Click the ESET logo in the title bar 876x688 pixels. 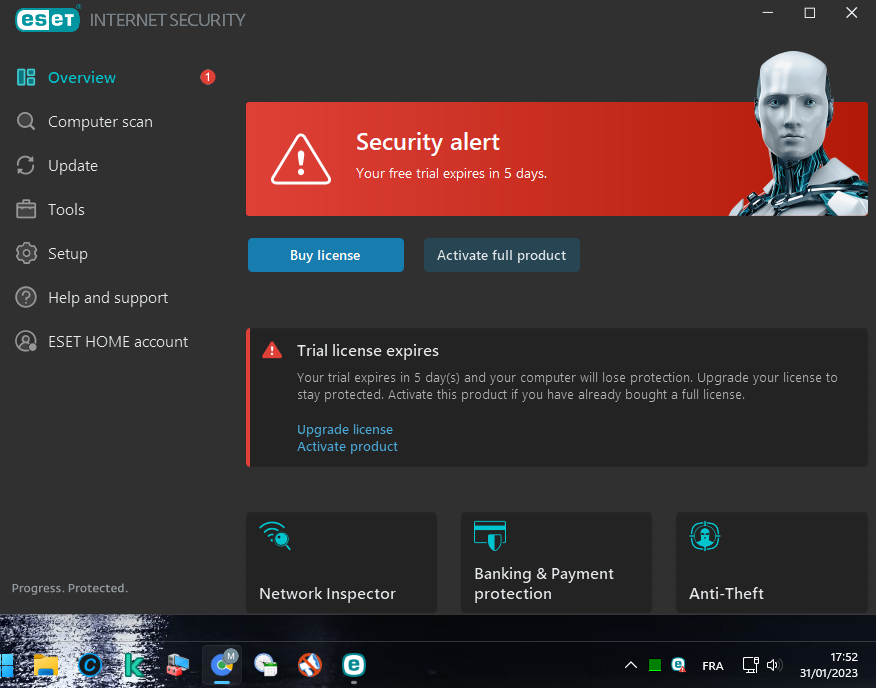pos(47,20)
